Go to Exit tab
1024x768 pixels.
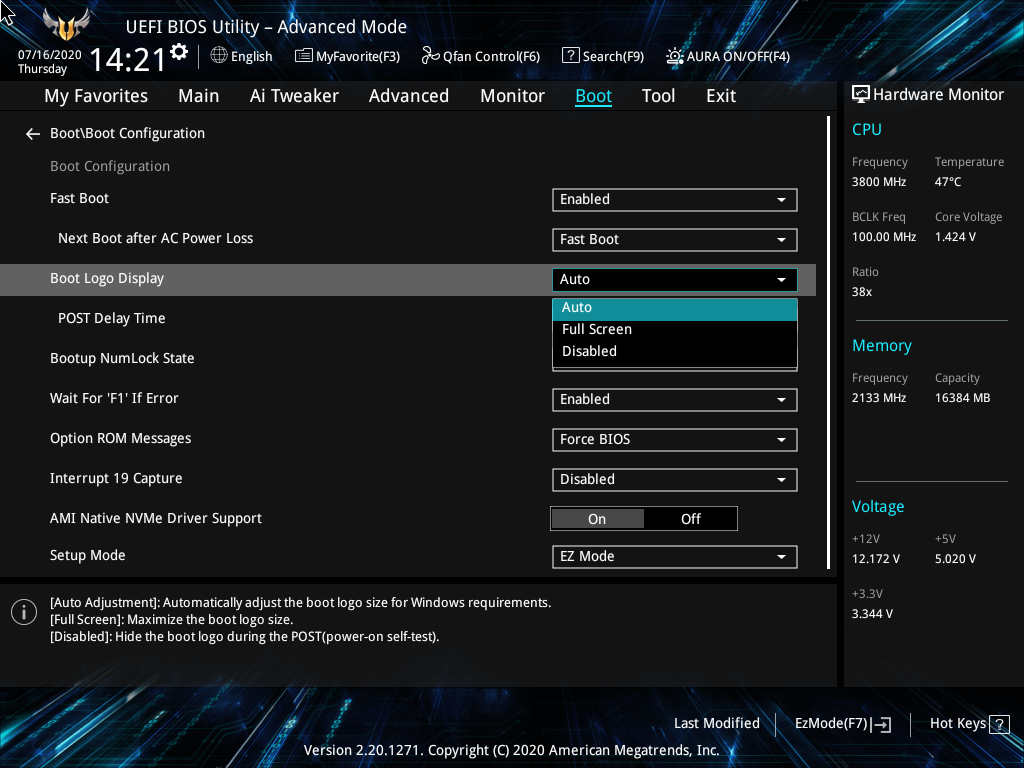point(721,96)
